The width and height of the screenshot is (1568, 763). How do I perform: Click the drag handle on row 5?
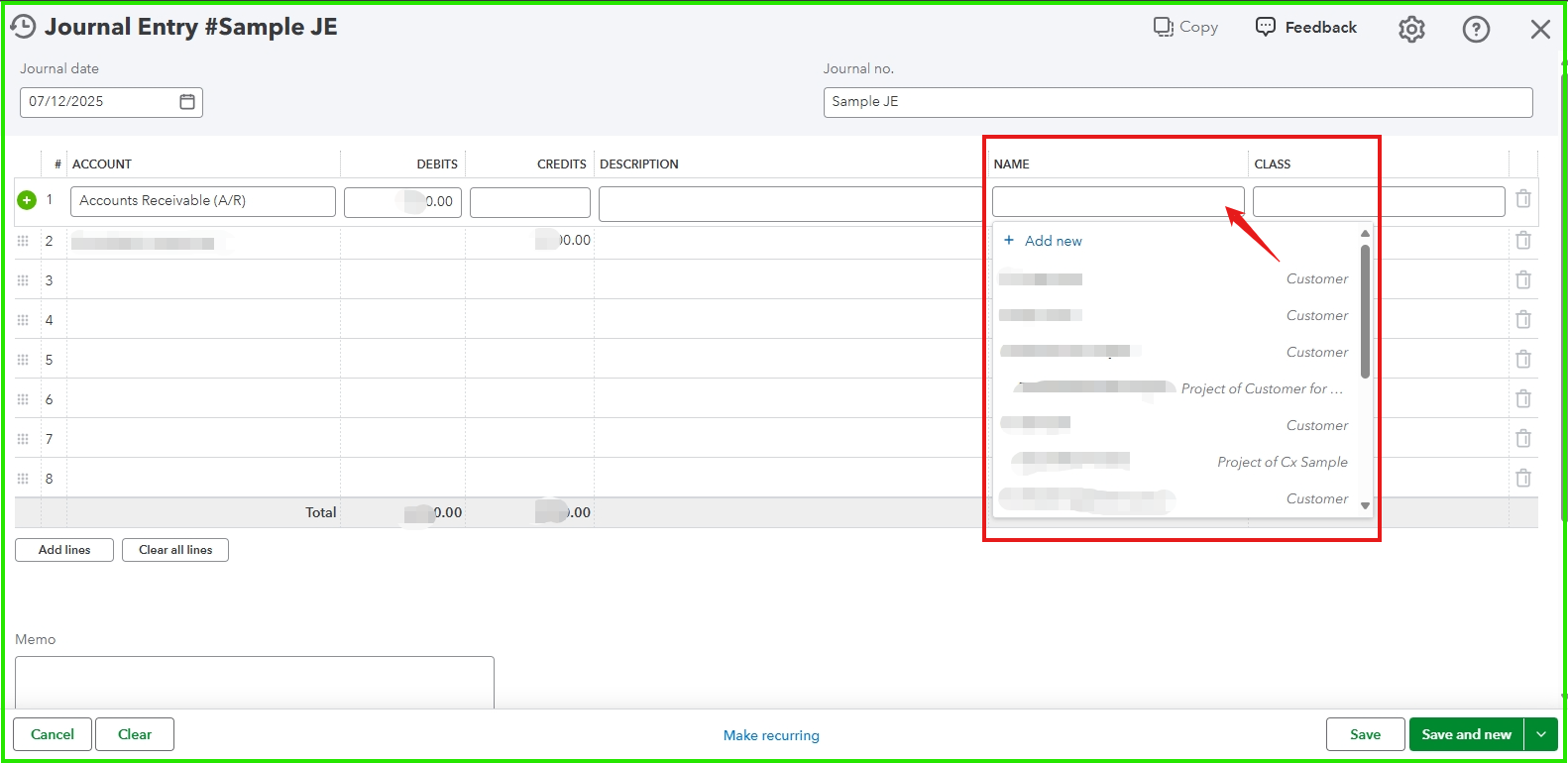click(x=23, y=360)
